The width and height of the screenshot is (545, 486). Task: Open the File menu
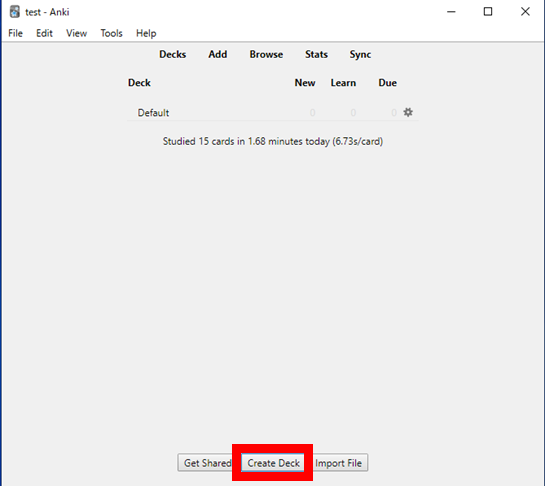(x=15, y=33)
